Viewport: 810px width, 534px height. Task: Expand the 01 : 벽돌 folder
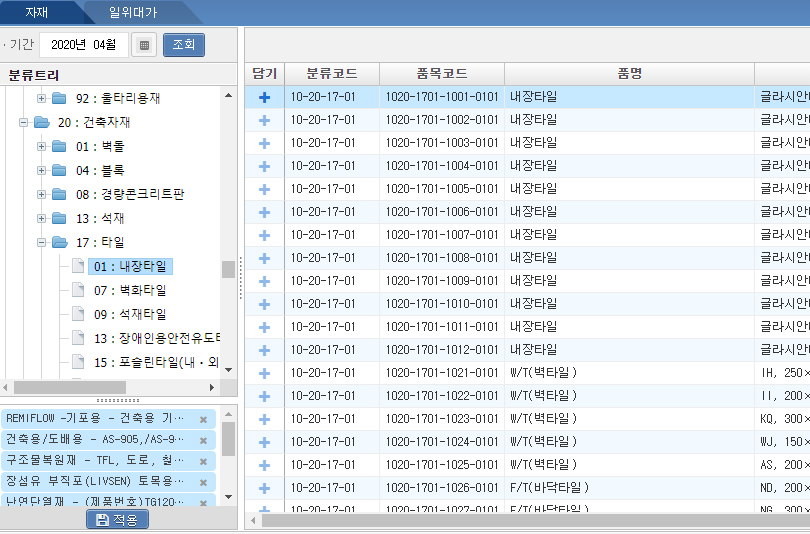(x=41, y=146)
